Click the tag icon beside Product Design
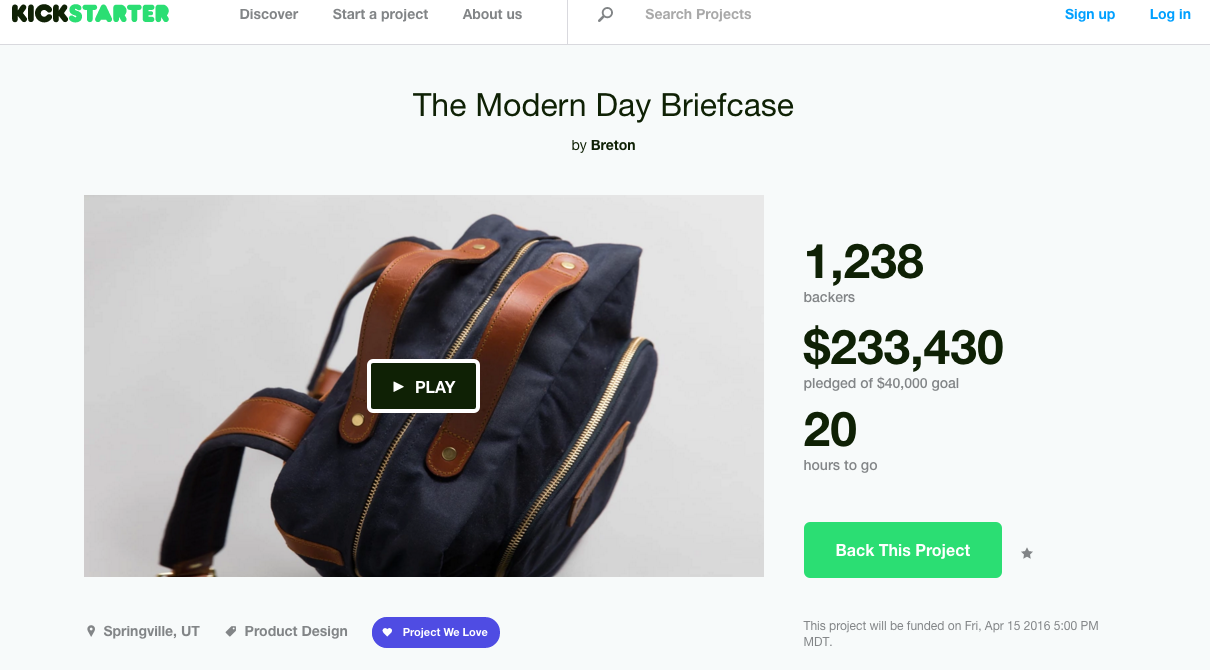 coord(231,631)
